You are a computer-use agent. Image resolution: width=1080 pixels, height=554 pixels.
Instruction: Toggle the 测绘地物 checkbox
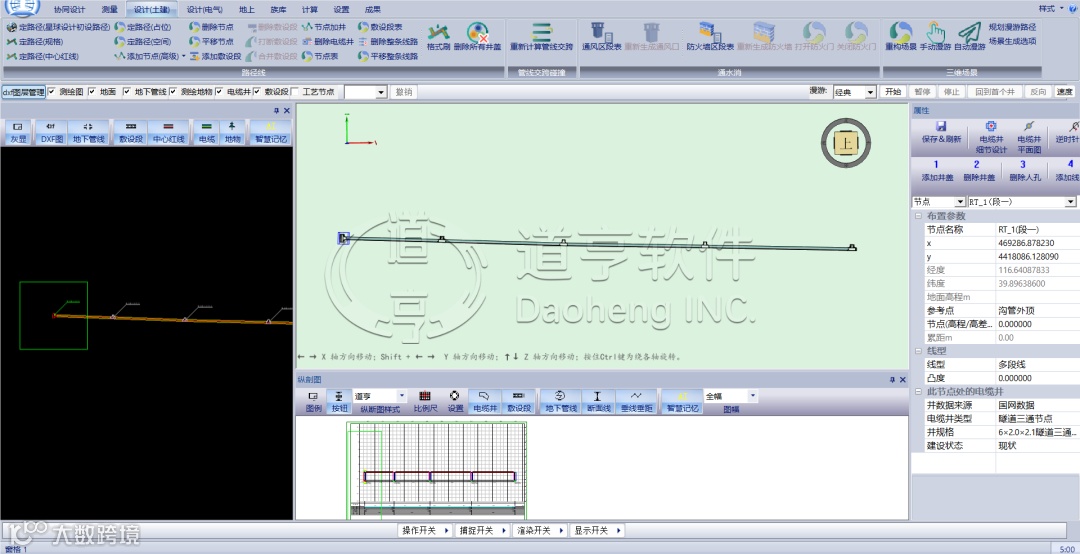click(x=174, y=92)
